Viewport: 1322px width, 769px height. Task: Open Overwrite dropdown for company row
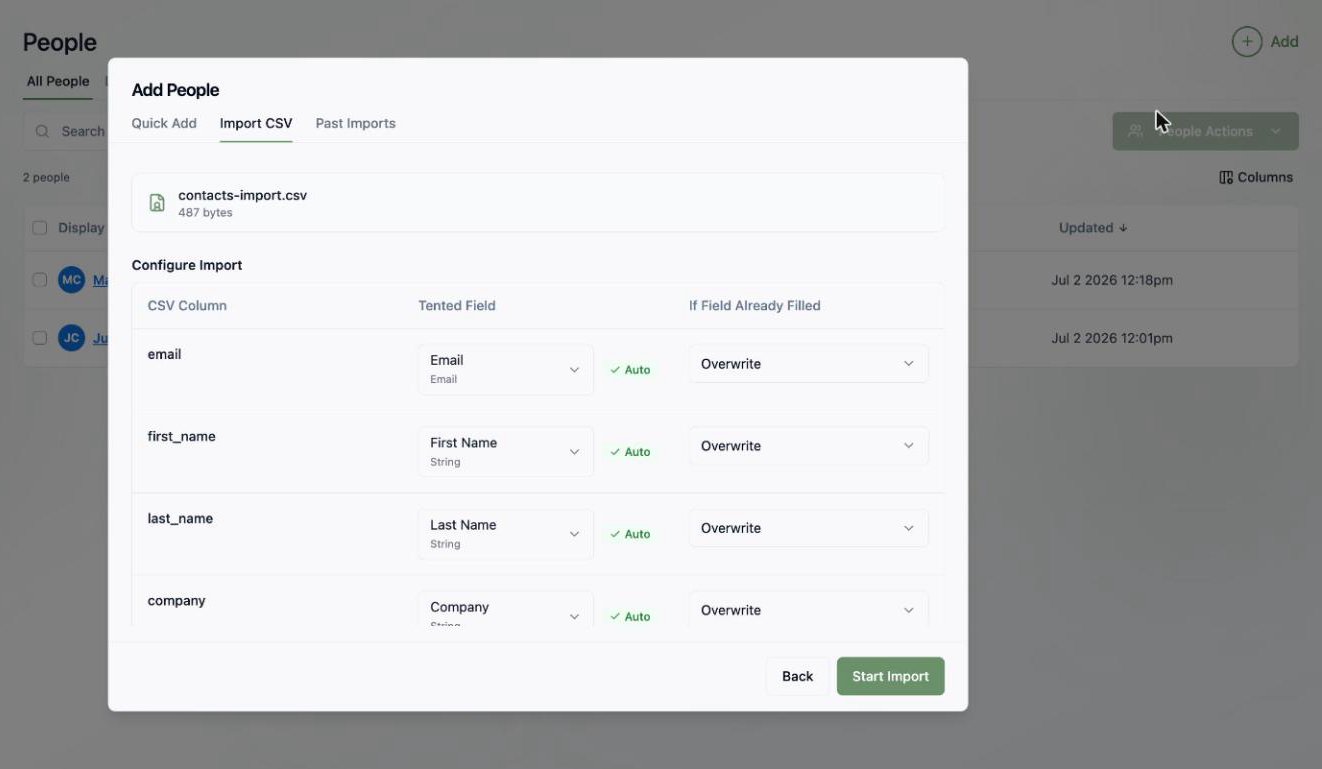tap(808, 610)
